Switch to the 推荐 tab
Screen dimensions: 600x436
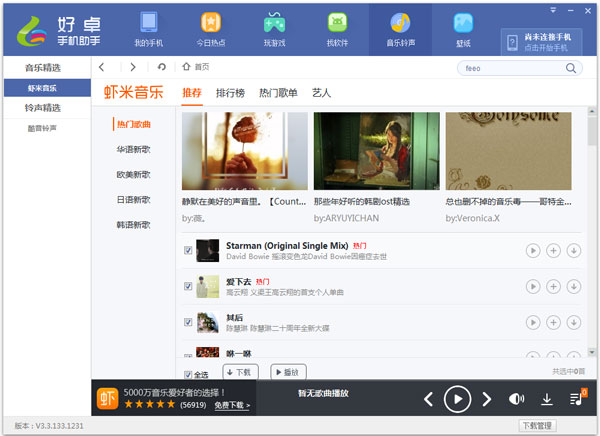tap(192, 93)
